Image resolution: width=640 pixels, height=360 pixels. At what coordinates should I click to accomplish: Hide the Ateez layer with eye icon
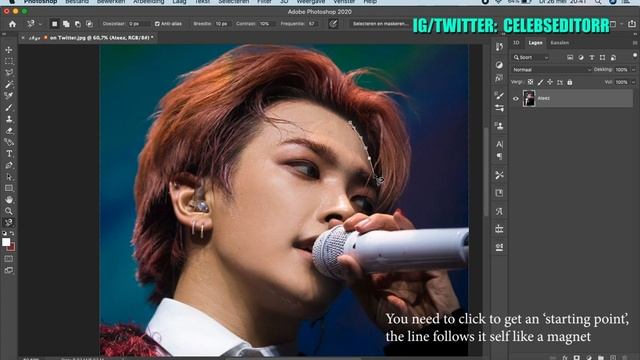click(516, 98)
